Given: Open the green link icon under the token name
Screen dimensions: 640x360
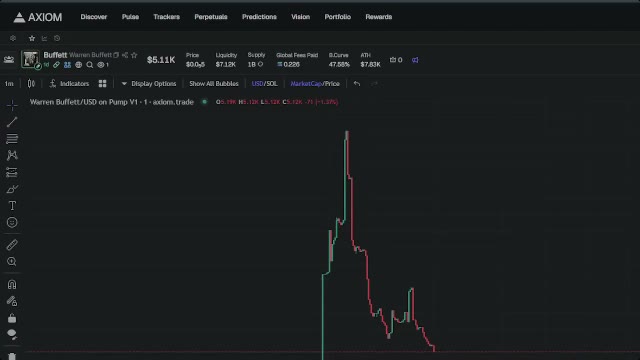Looking at the screenshot, I should pos(56,64).
